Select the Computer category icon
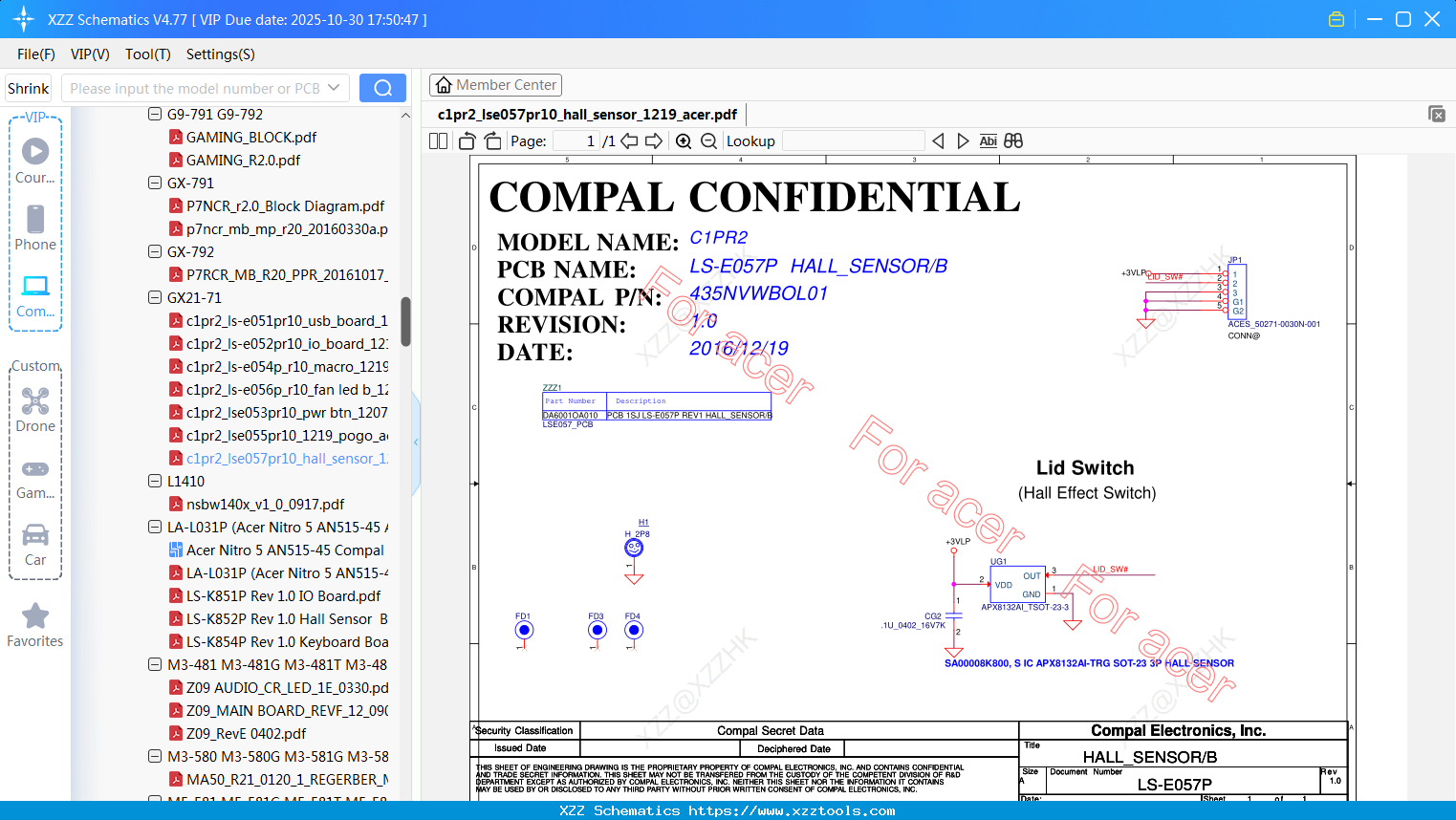This screenshot has width=1456, height=820. [35, 295]
